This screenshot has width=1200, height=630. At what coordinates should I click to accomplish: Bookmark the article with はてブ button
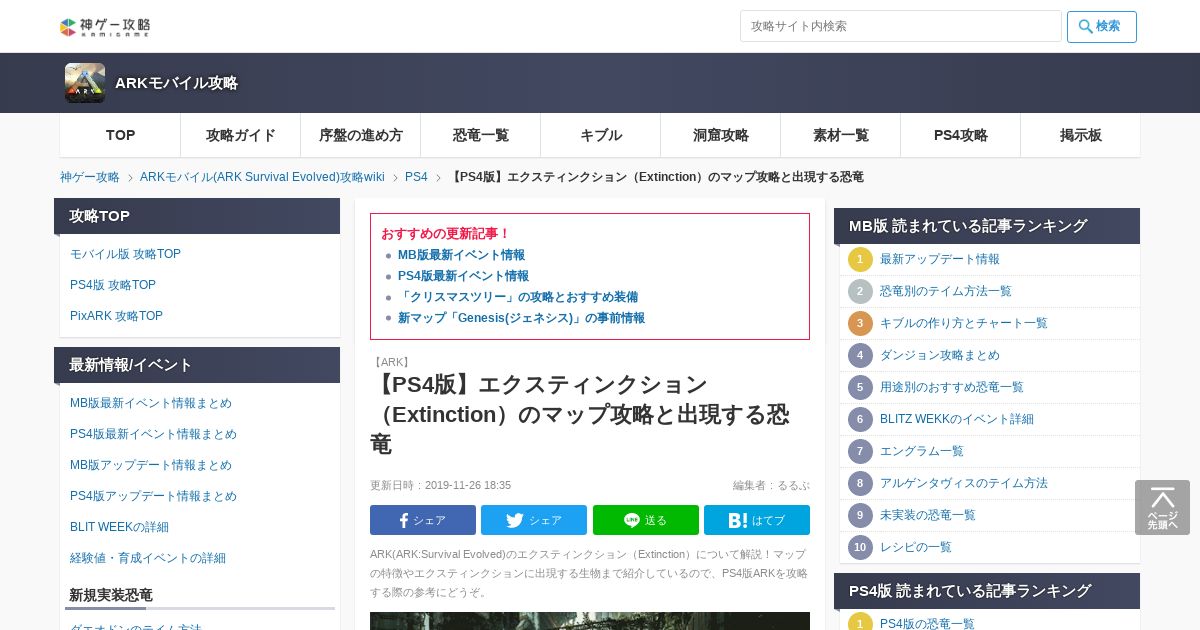click(757, 520)
